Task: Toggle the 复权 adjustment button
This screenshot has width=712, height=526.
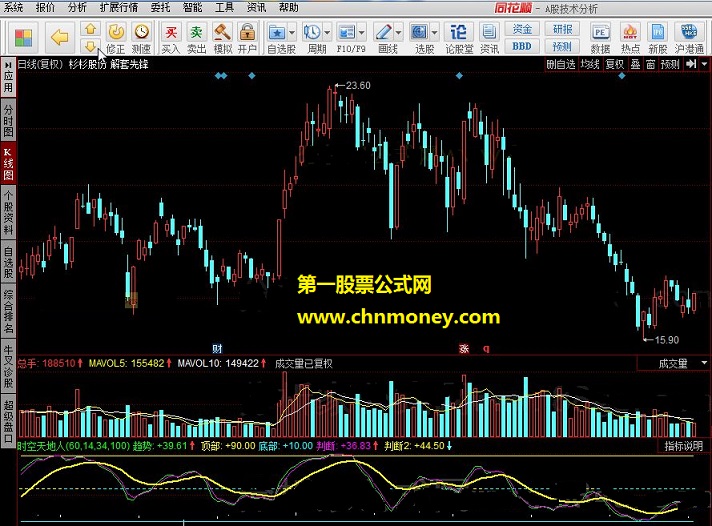Action: (x=615, y=65)
